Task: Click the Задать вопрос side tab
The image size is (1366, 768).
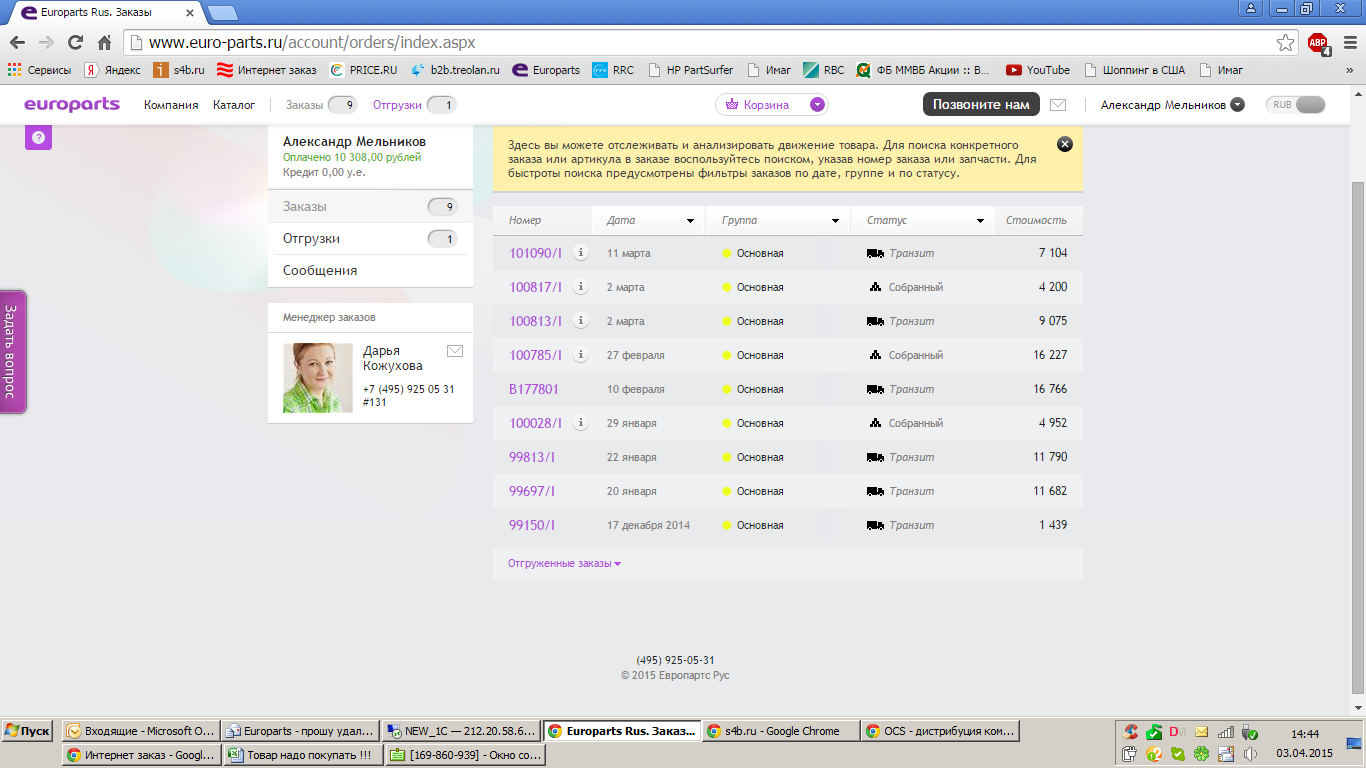Action: point(11,351)
